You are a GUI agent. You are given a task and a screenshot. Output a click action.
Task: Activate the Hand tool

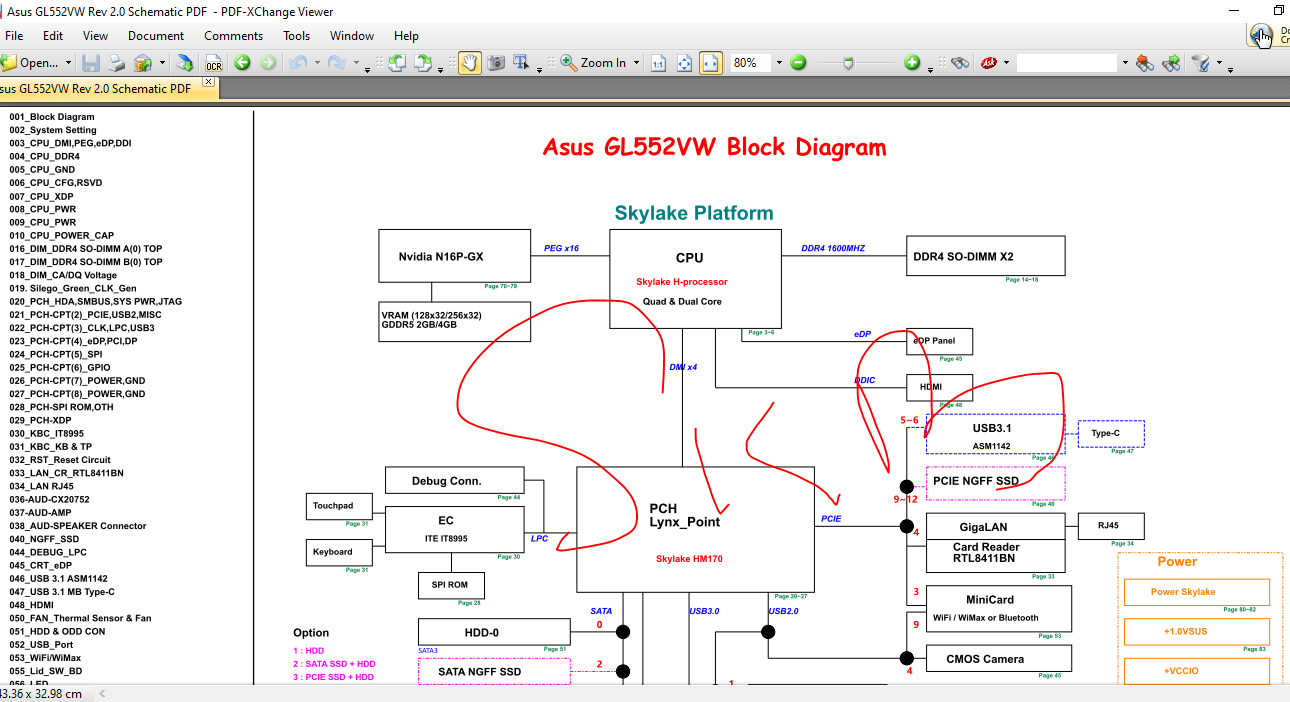470,62
